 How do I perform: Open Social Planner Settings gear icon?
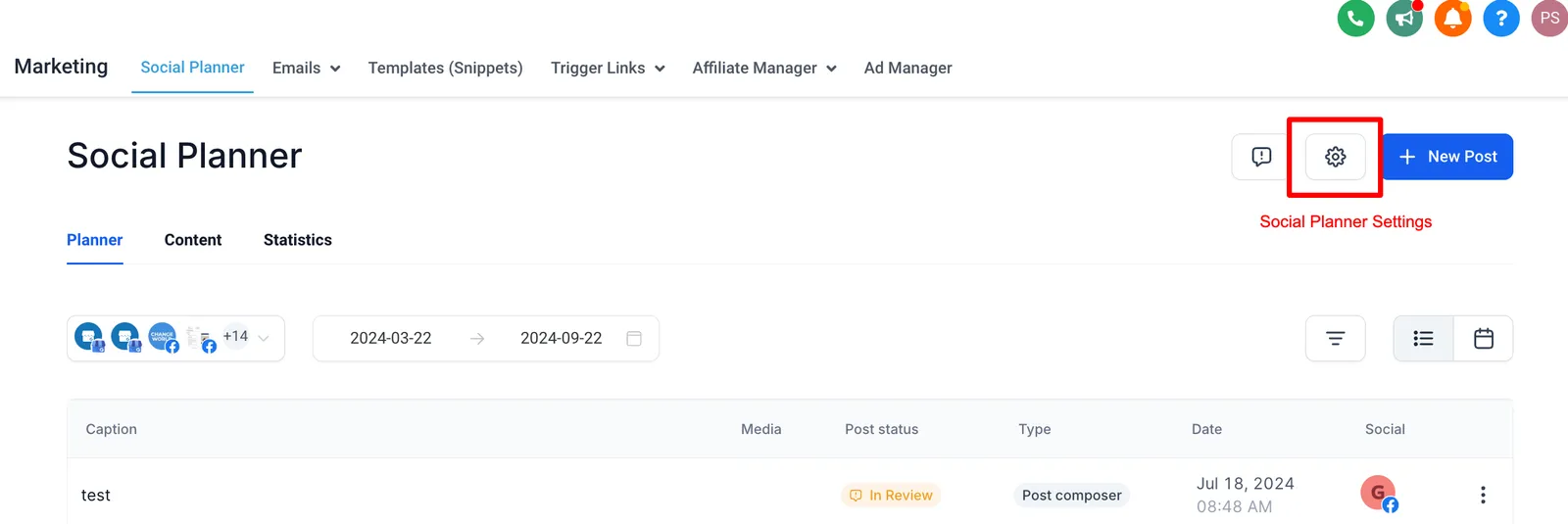pyautogui.click(x=1335, y=157)
